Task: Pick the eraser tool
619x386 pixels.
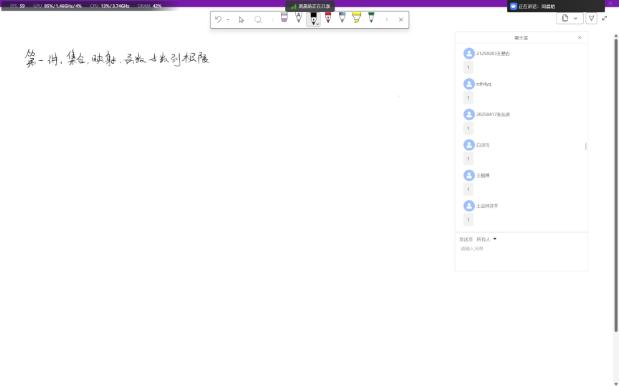Action: click(284, 18)
